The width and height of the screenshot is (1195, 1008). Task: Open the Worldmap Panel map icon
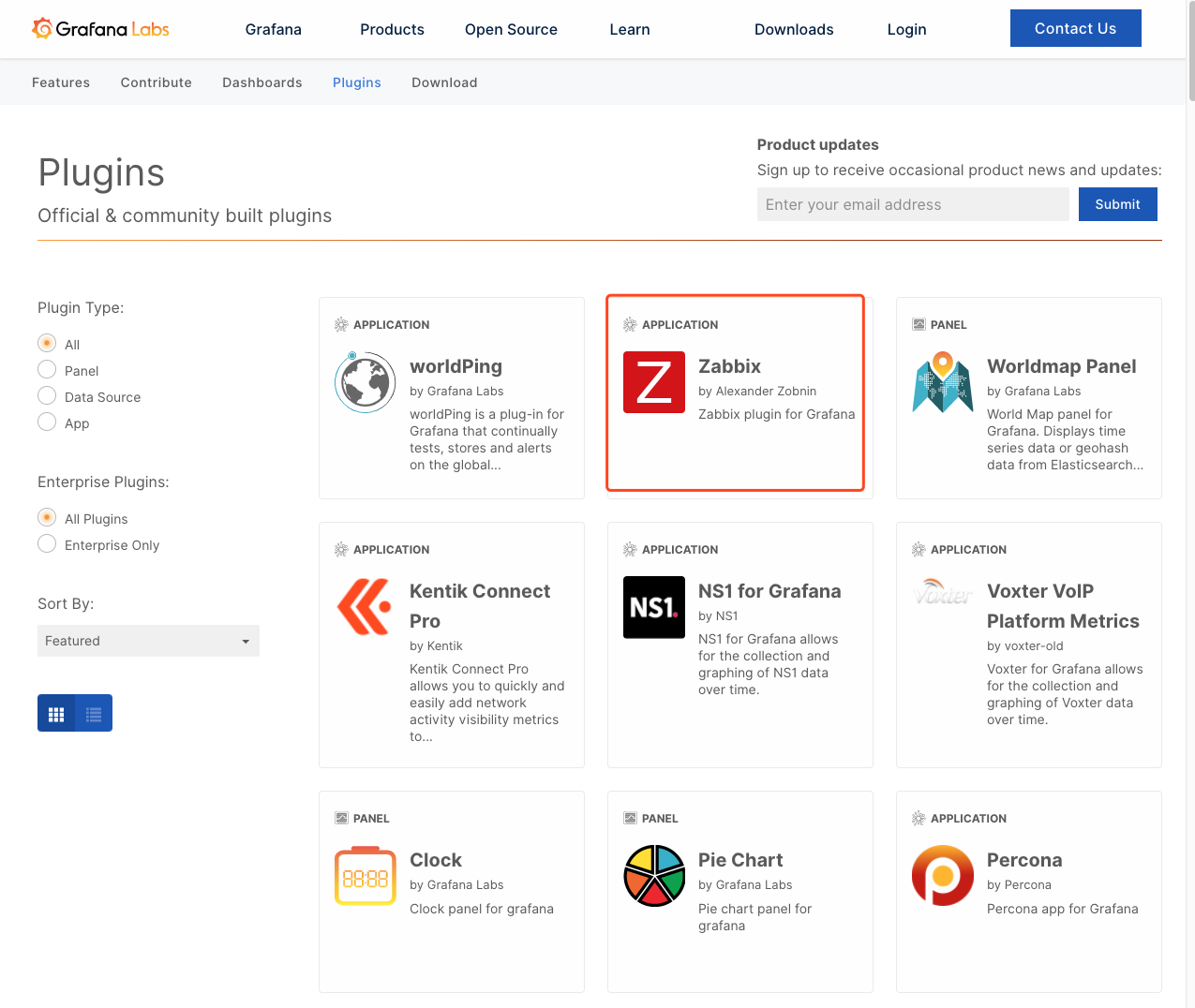point(943,382)
